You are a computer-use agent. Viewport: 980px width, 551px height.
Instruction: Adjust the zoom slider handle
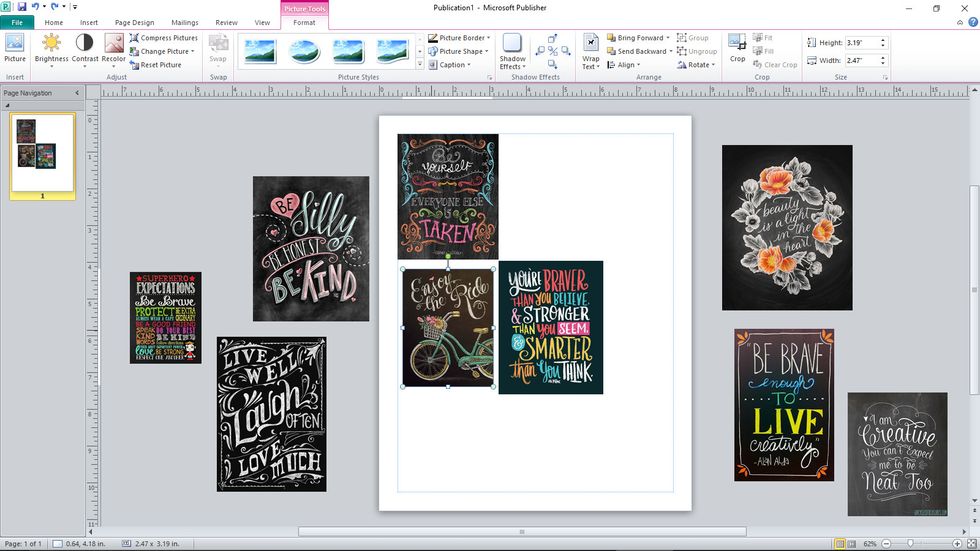click(911, 544)
